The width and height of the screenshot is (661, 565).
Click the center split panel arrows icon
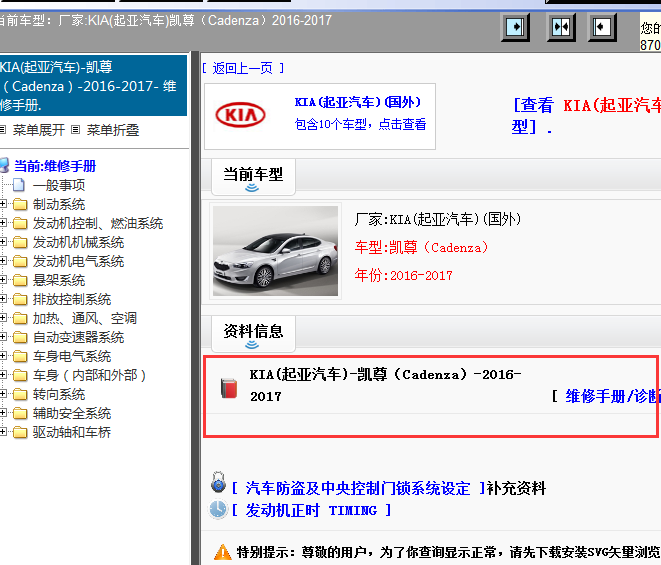tap(561, 27)
